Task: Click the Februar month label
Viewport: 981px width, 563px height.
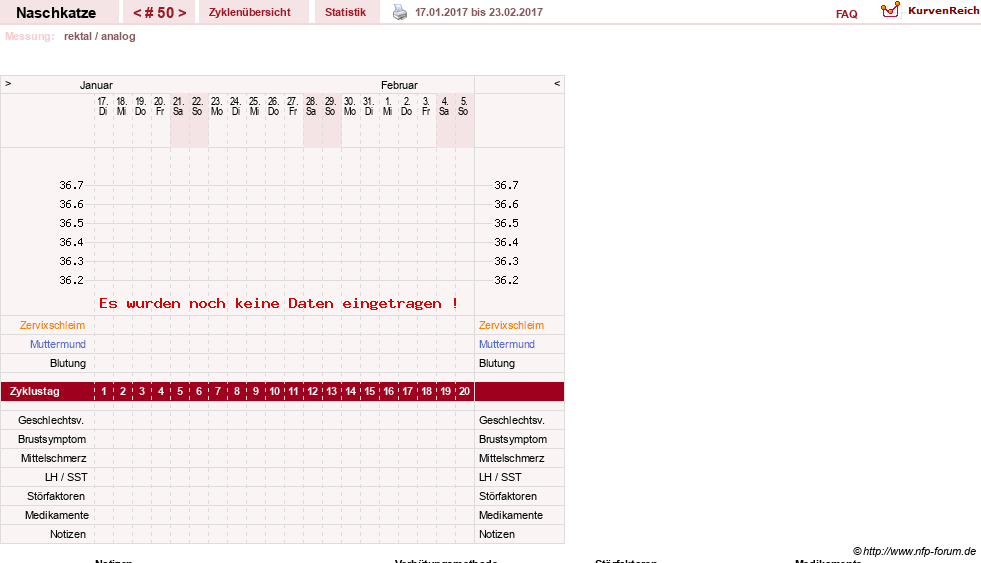Action: [x=399, y=85]
